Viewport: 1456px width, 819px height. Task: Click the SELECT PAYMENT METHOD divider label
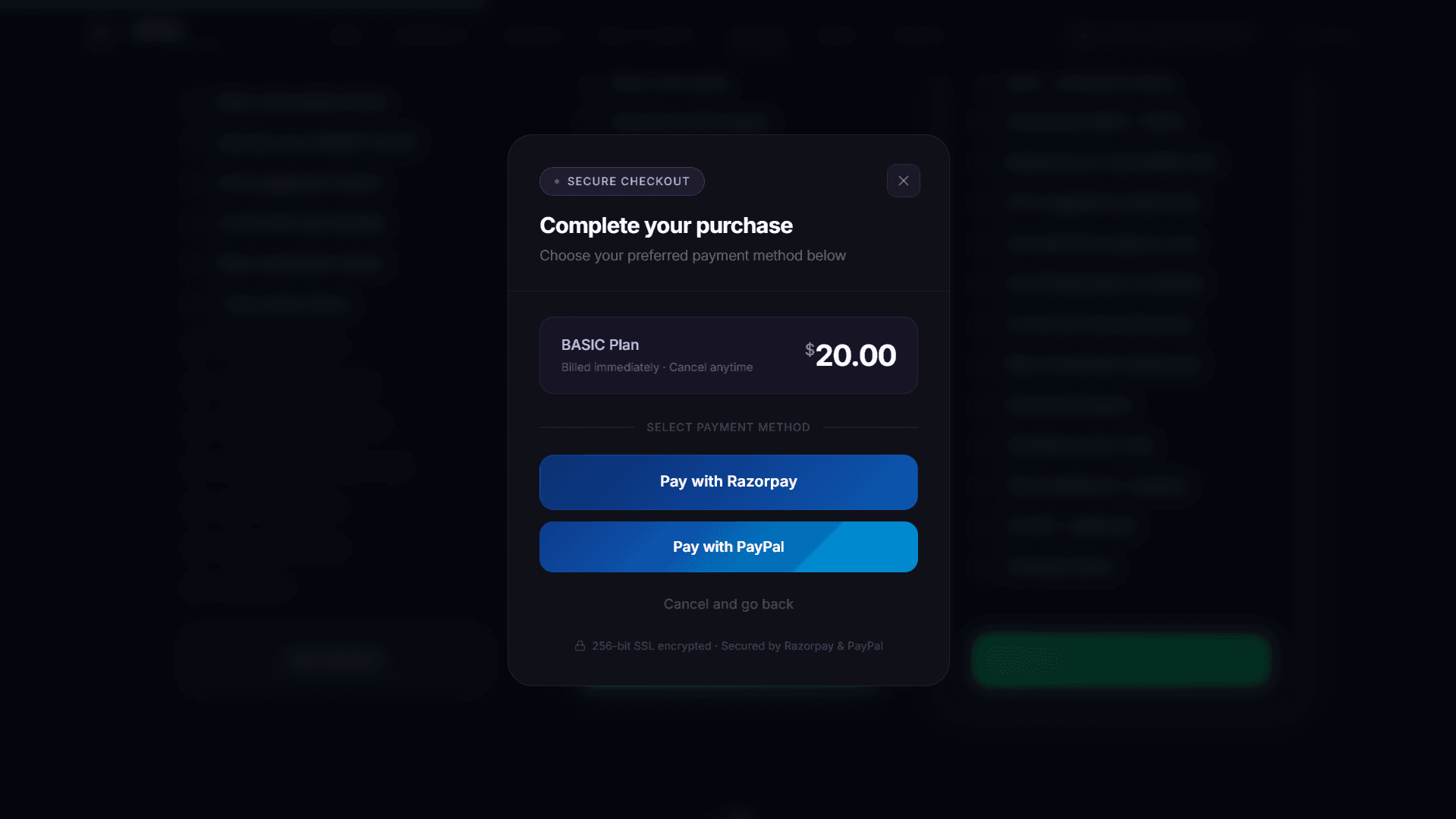728,427
